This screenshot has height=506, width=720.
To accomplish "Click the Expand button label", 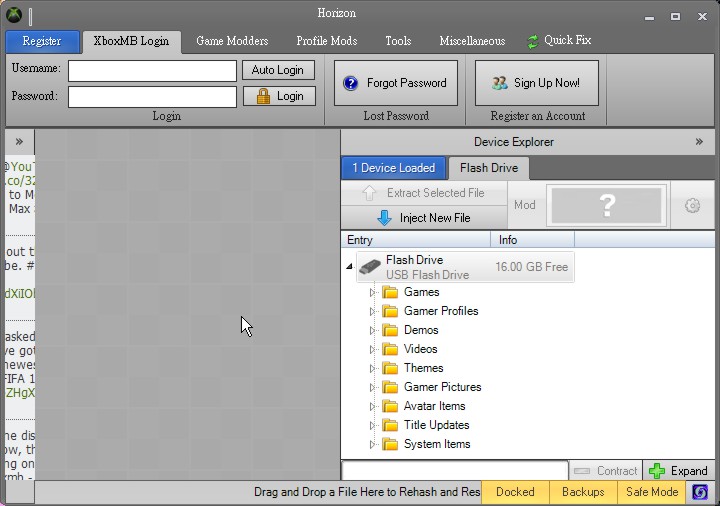I will 689,471.
